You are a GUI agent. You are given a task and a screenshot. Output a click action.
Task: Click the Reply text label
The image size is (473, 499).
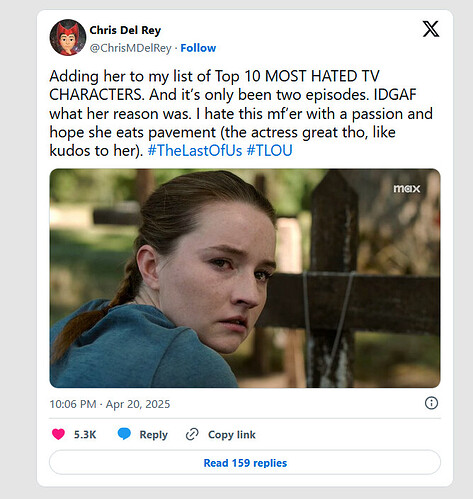pos(153,435)
